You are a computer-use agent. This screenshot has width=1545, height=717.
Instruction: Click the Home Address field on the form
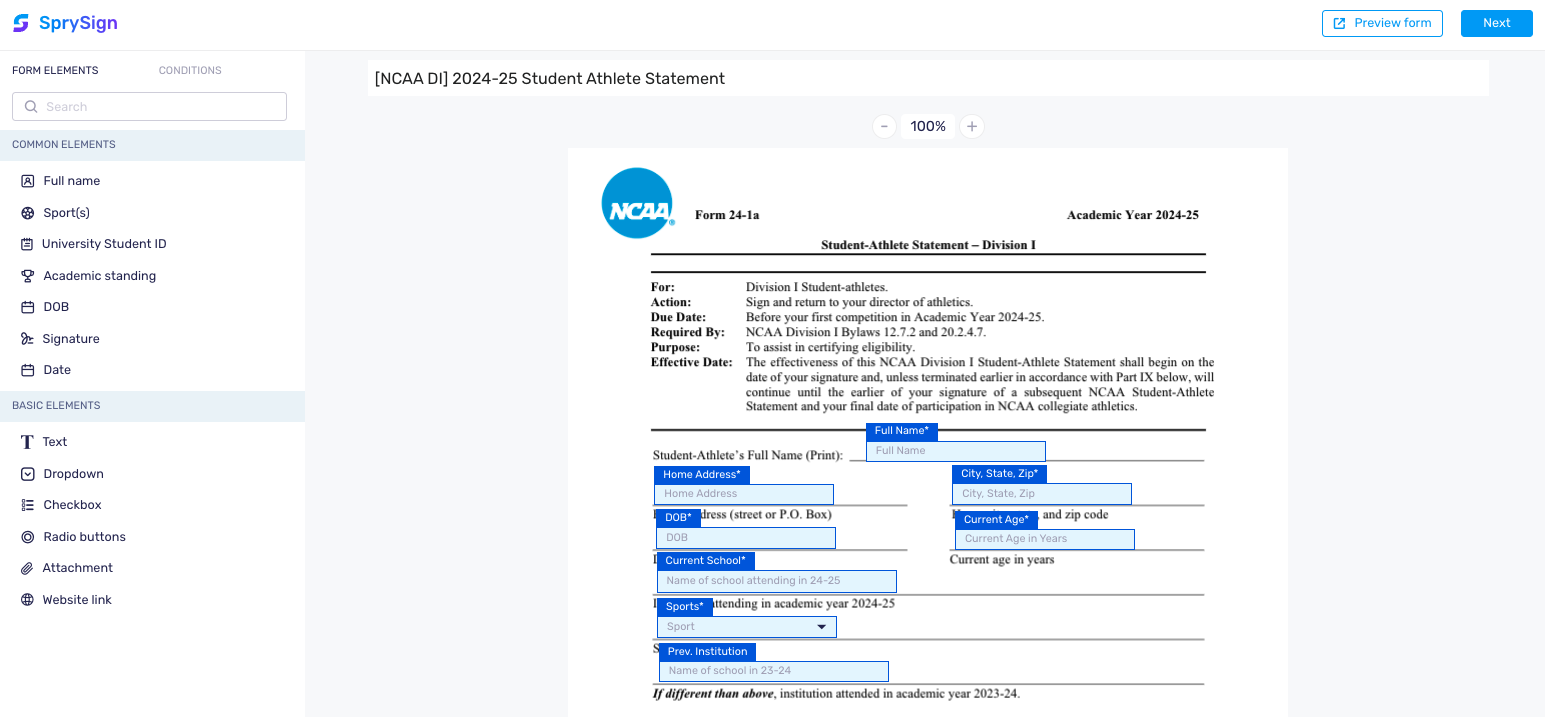point(744,494)
